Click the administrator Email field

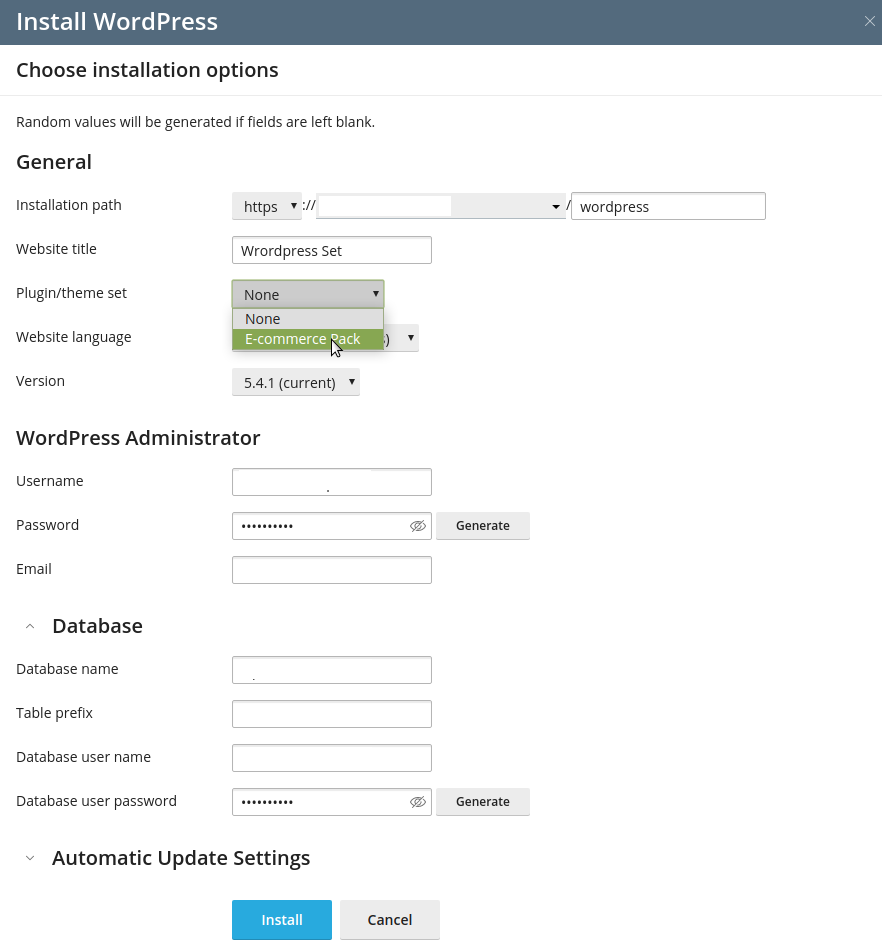tap(331, 570)
